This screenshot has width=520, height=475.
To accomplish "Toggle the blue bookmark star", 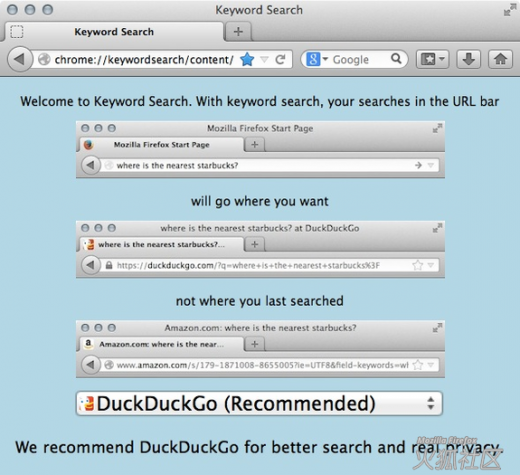I will 247,59.
